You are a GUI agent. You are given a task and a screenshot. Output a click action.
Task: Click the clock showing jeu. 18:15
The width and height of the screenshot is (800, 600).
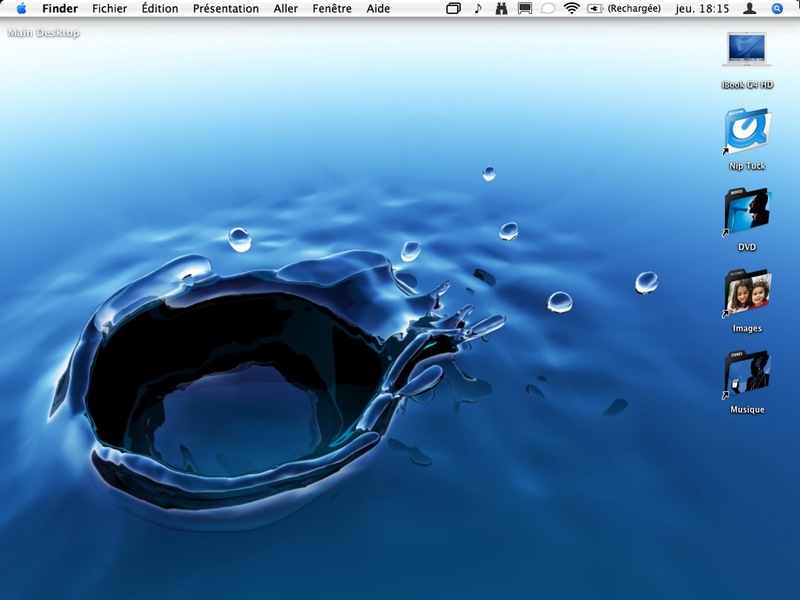[x=702, y=9]
